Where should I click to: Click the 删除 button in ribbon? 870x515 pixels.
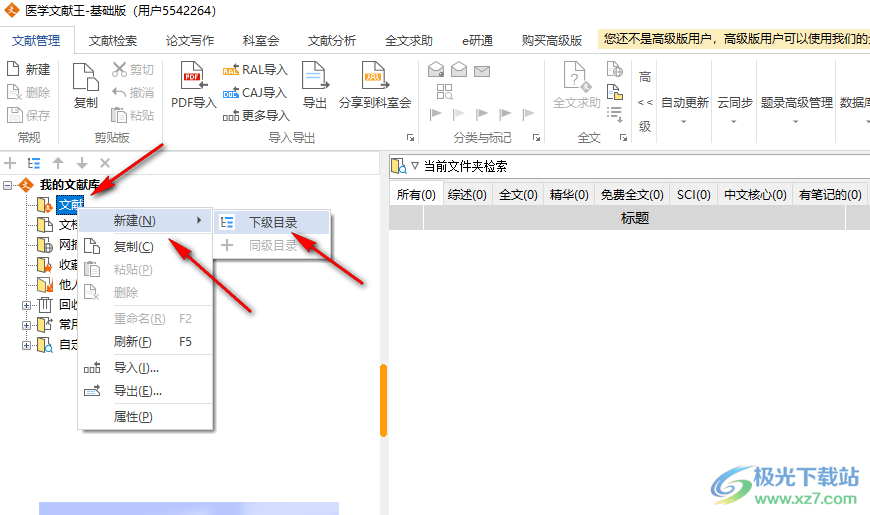click(29, 92)
